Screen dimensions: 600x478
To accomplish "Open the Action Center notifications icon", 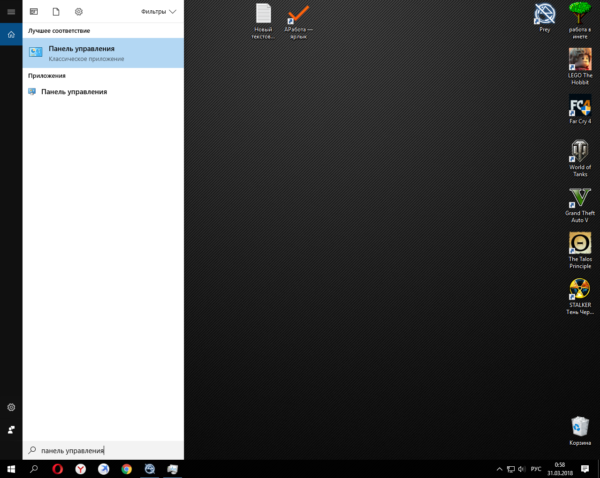I will coord(585,469).
